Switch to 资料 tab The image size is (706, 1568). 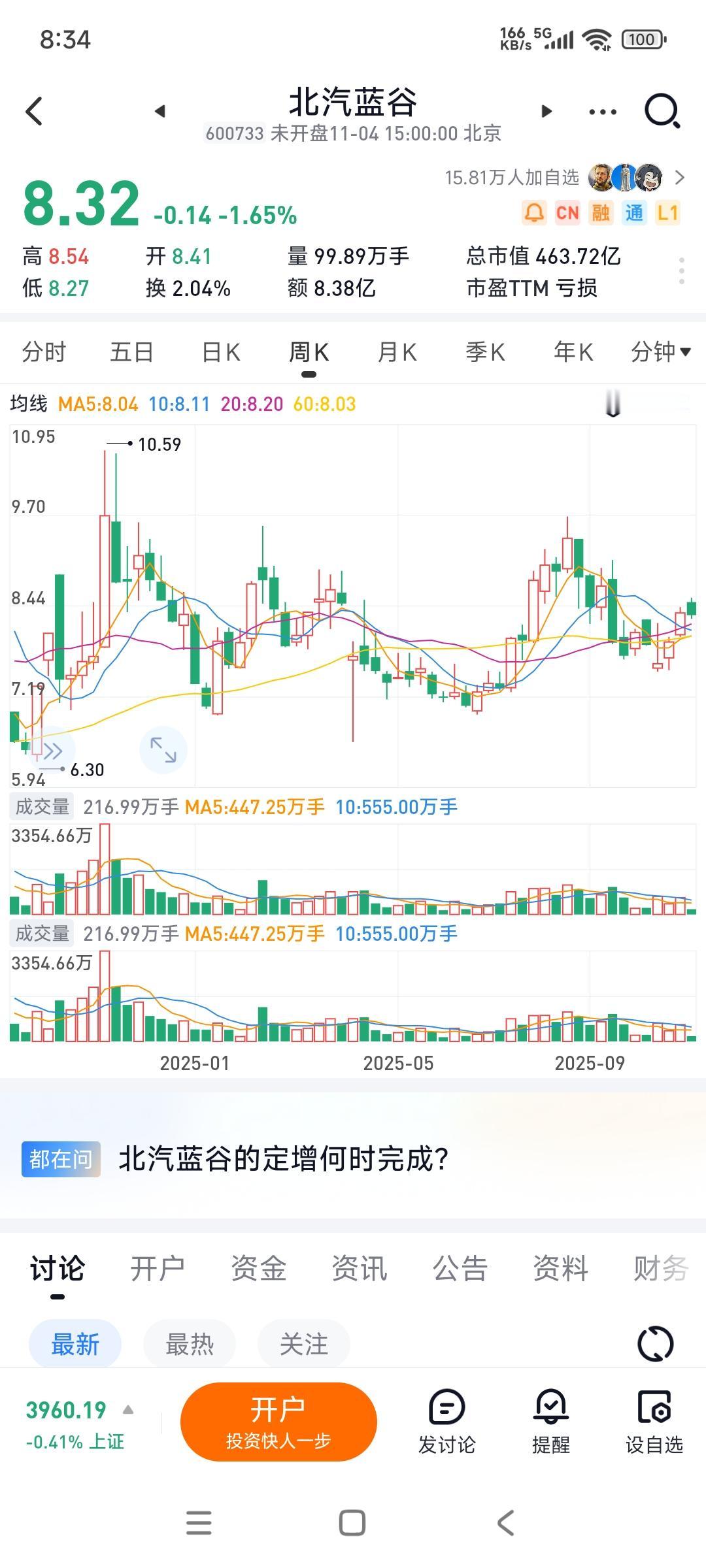point(560,1268)
